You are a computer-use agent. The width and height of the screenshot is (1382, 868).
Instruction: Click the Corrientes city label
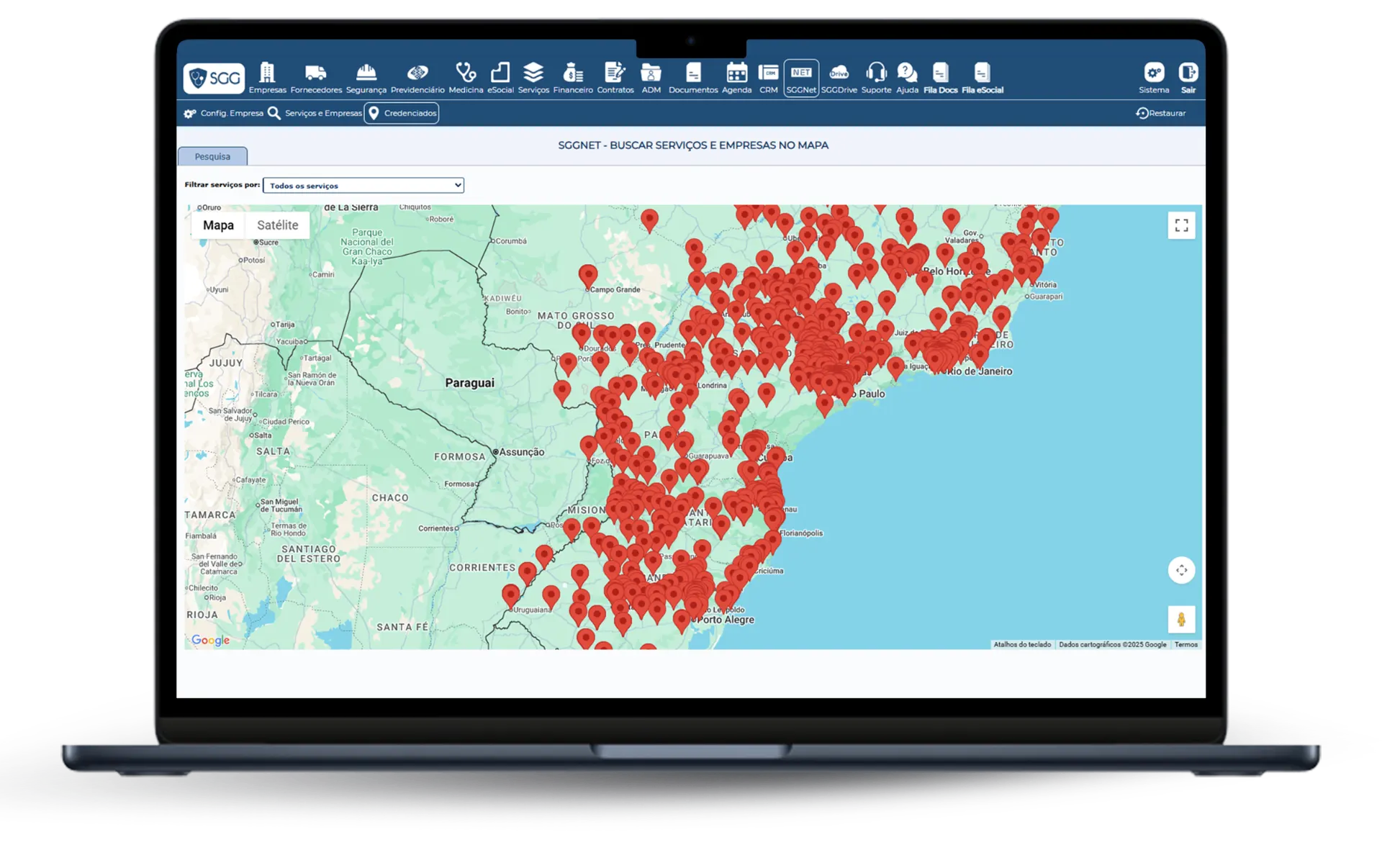[x=435, y=528]
